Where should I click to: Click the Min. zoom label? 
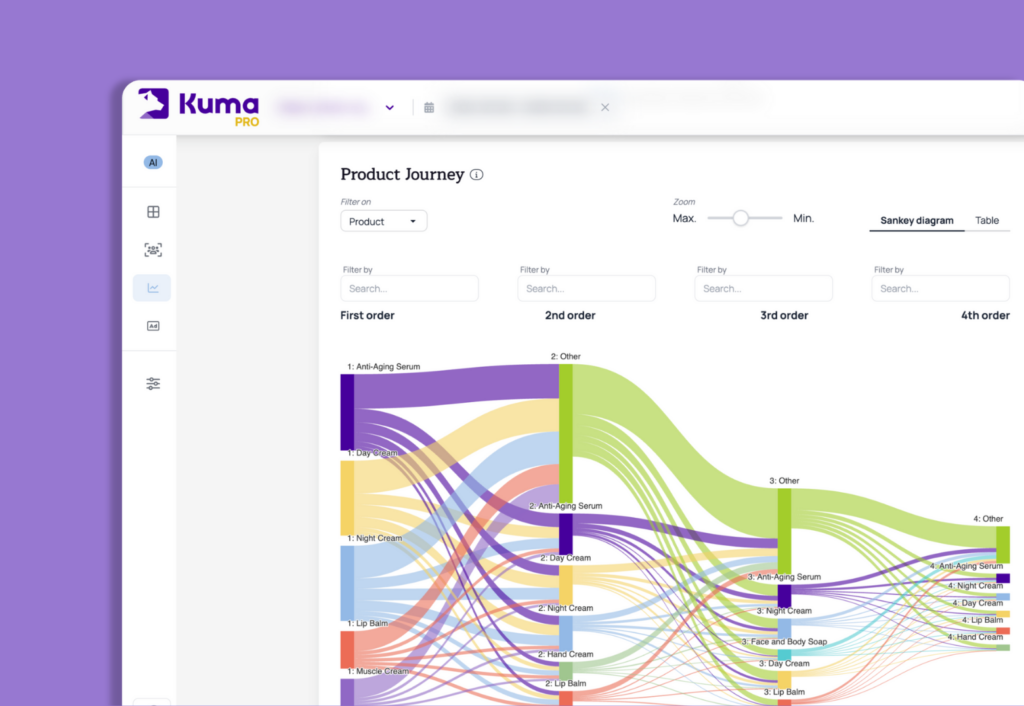pos(803,219)
